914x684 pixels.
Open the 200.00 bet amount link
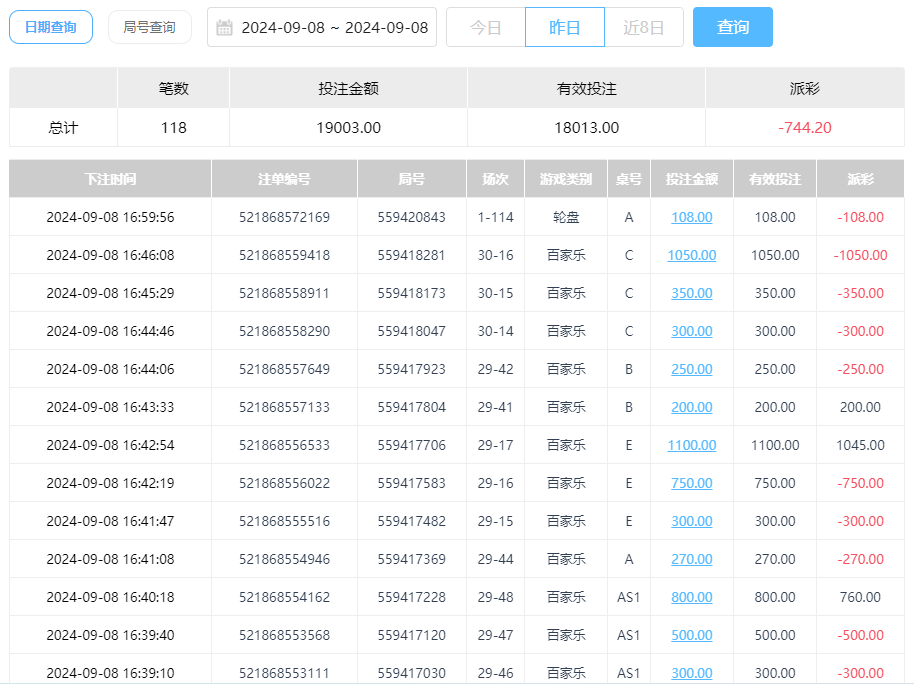pyautogui.click(x=692, y=407)
